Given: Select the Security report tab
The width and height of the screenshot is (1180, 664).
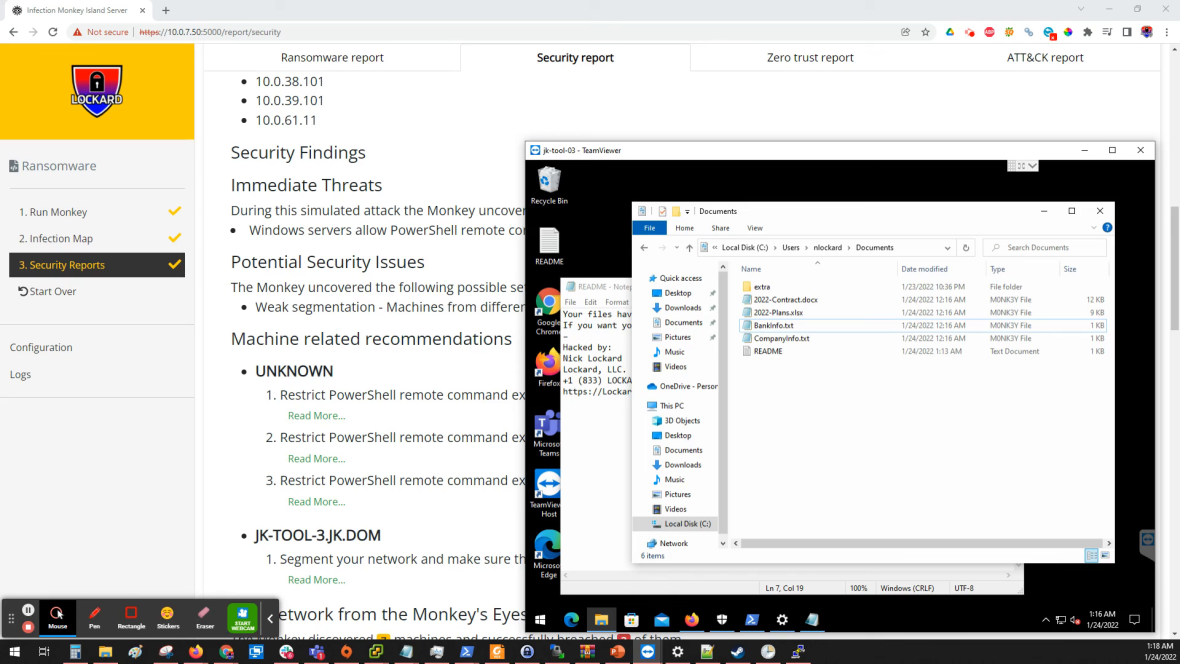Looking at the screenshot, I should (575, 57).
